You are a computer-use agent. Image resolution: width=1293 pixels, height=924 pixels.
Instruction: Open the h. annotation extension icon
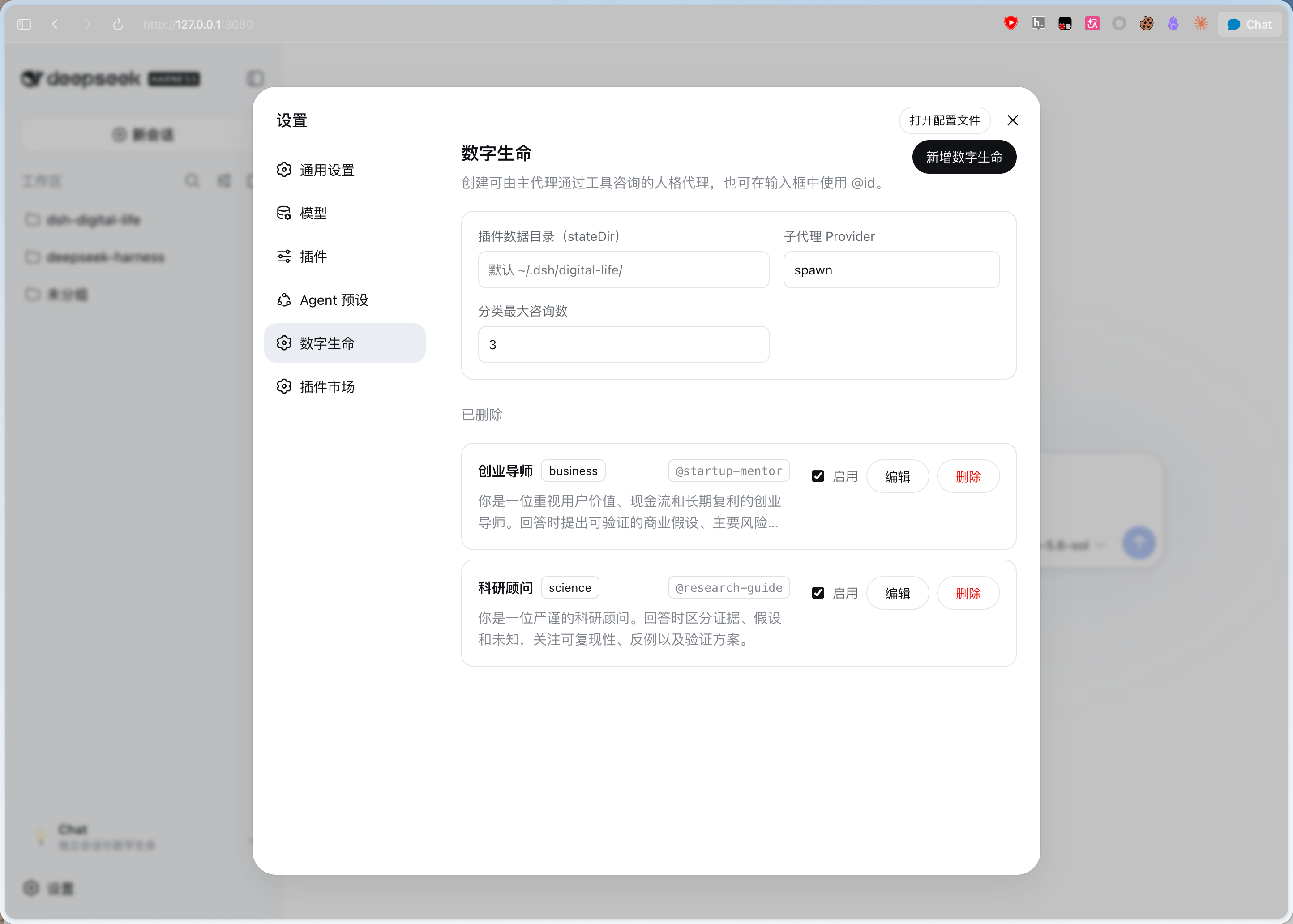pyautogui.click(x=1038, y=23)
